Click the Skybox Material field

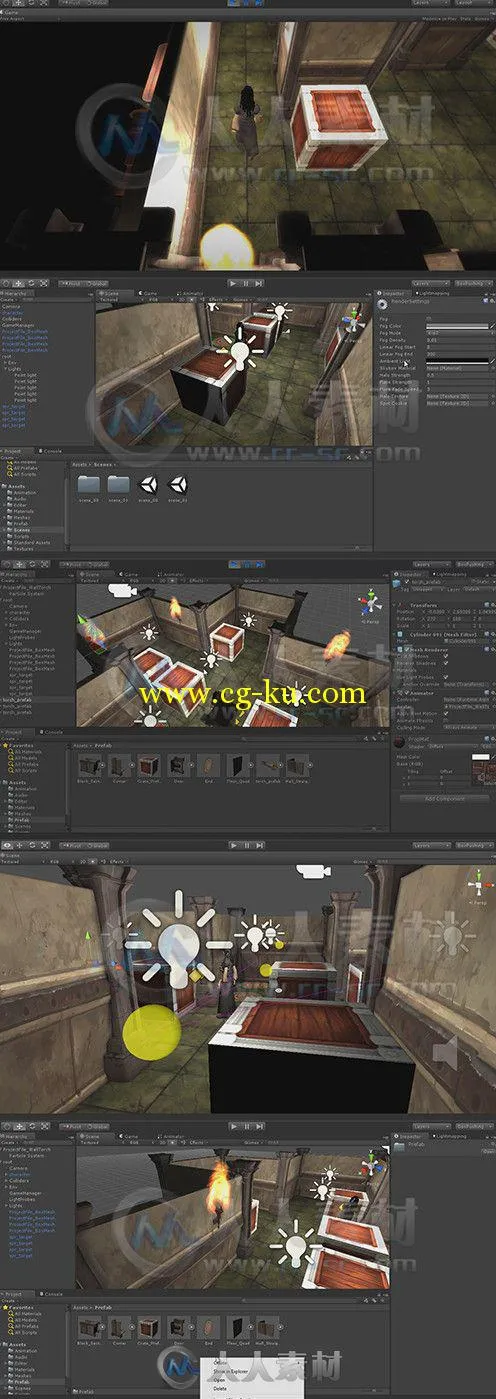[460, 368]
